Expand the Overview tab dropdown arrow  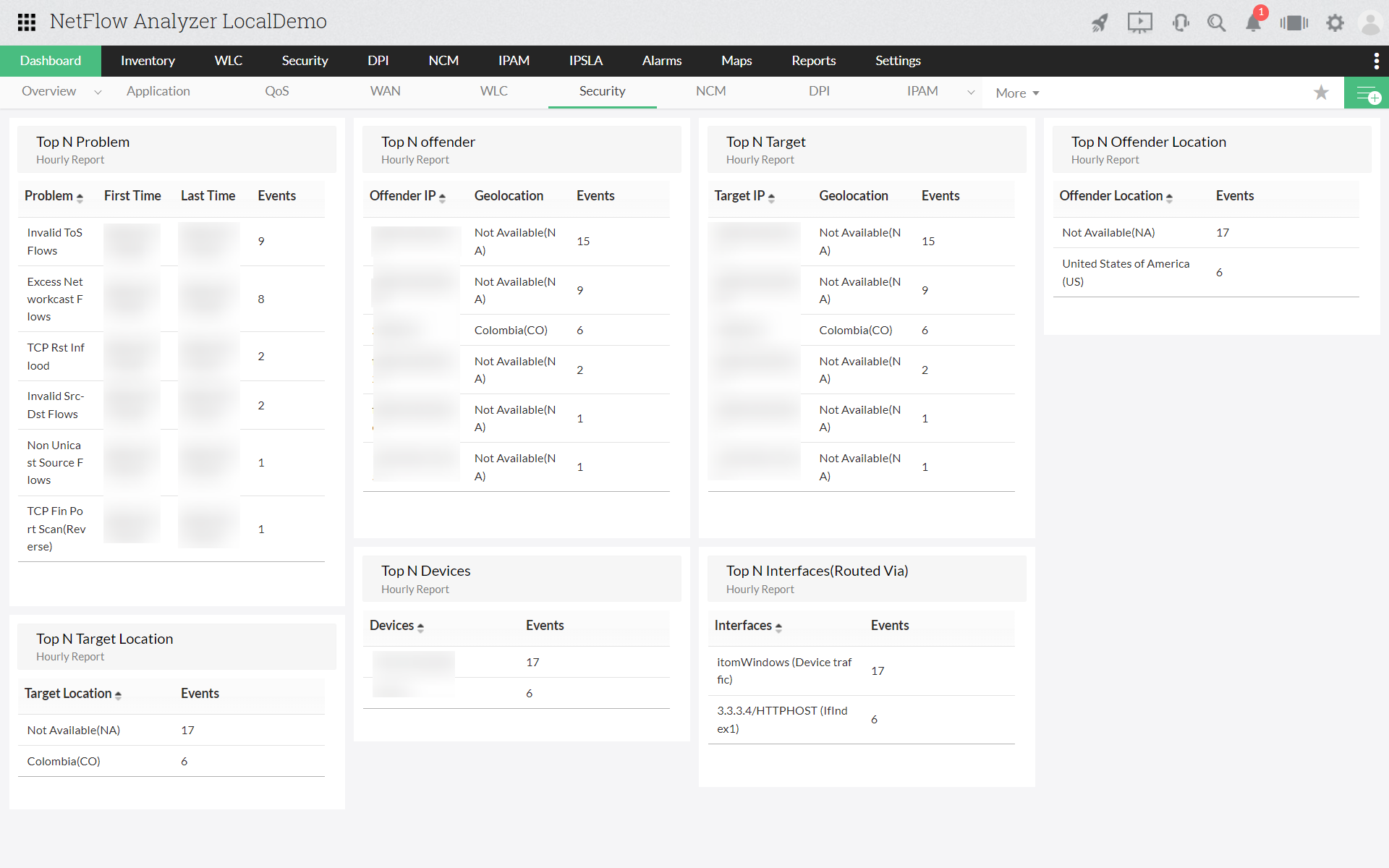click(98, 92)
